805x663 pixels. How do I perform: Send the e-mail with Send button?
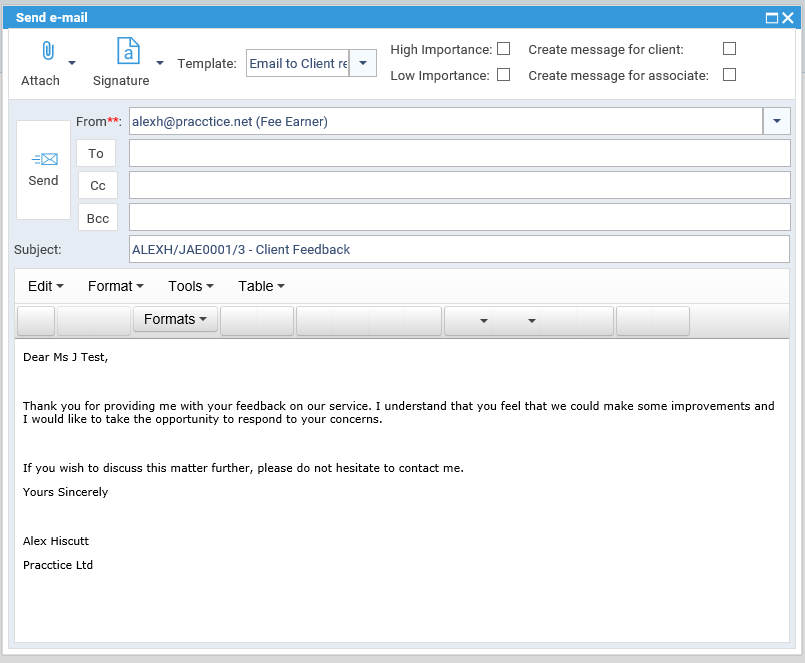(x=43, y=170)
